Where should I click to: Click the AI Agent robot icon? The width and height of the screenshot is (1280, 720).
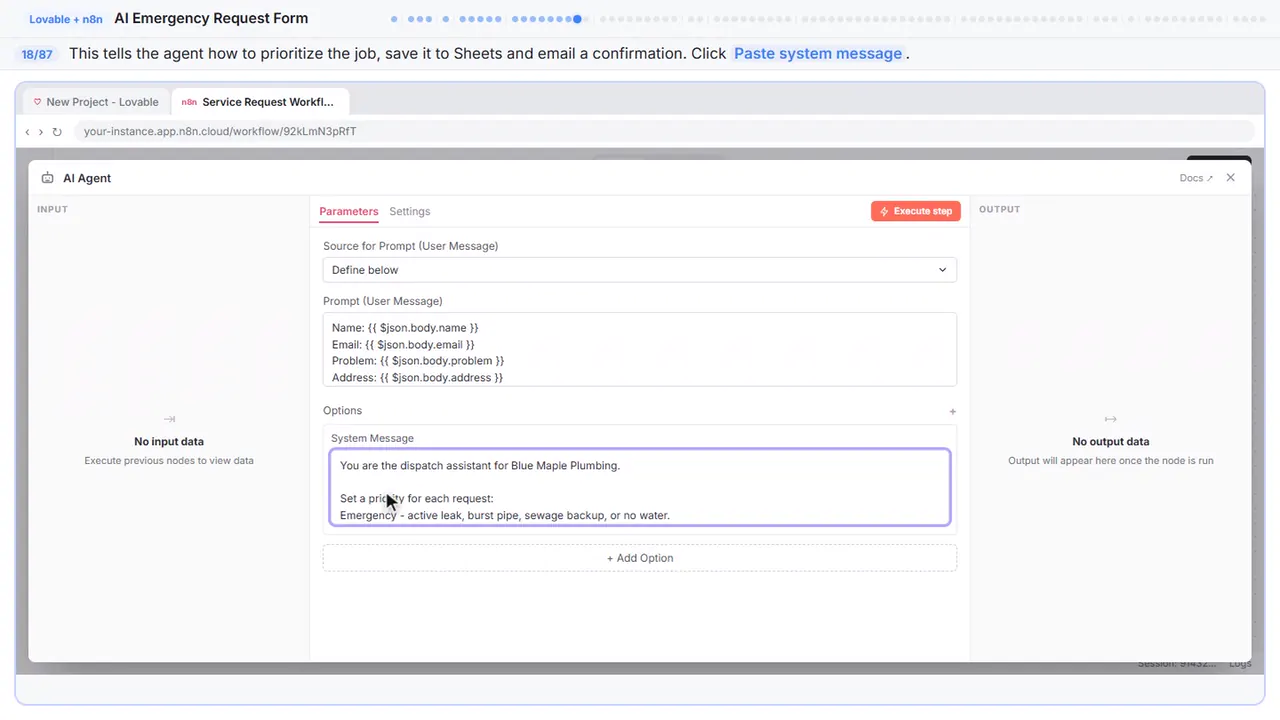[47, 178]
